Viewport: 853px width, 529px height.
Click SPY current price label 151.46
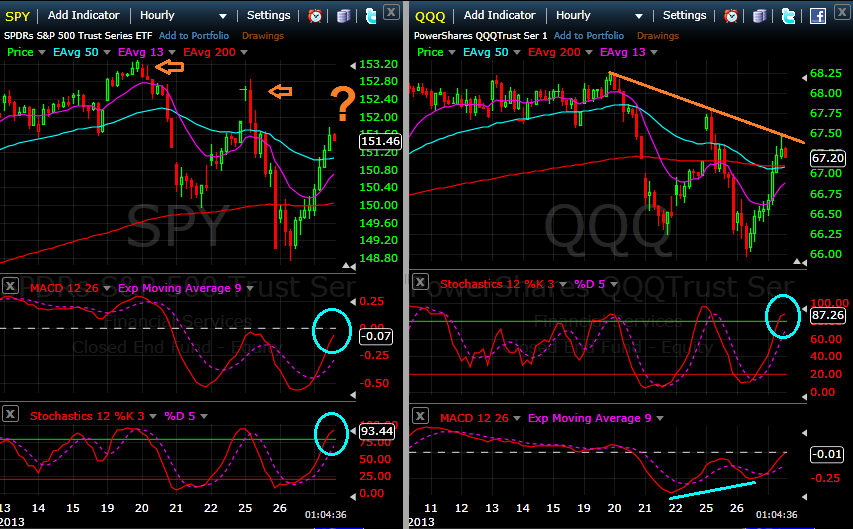[380, 142]
